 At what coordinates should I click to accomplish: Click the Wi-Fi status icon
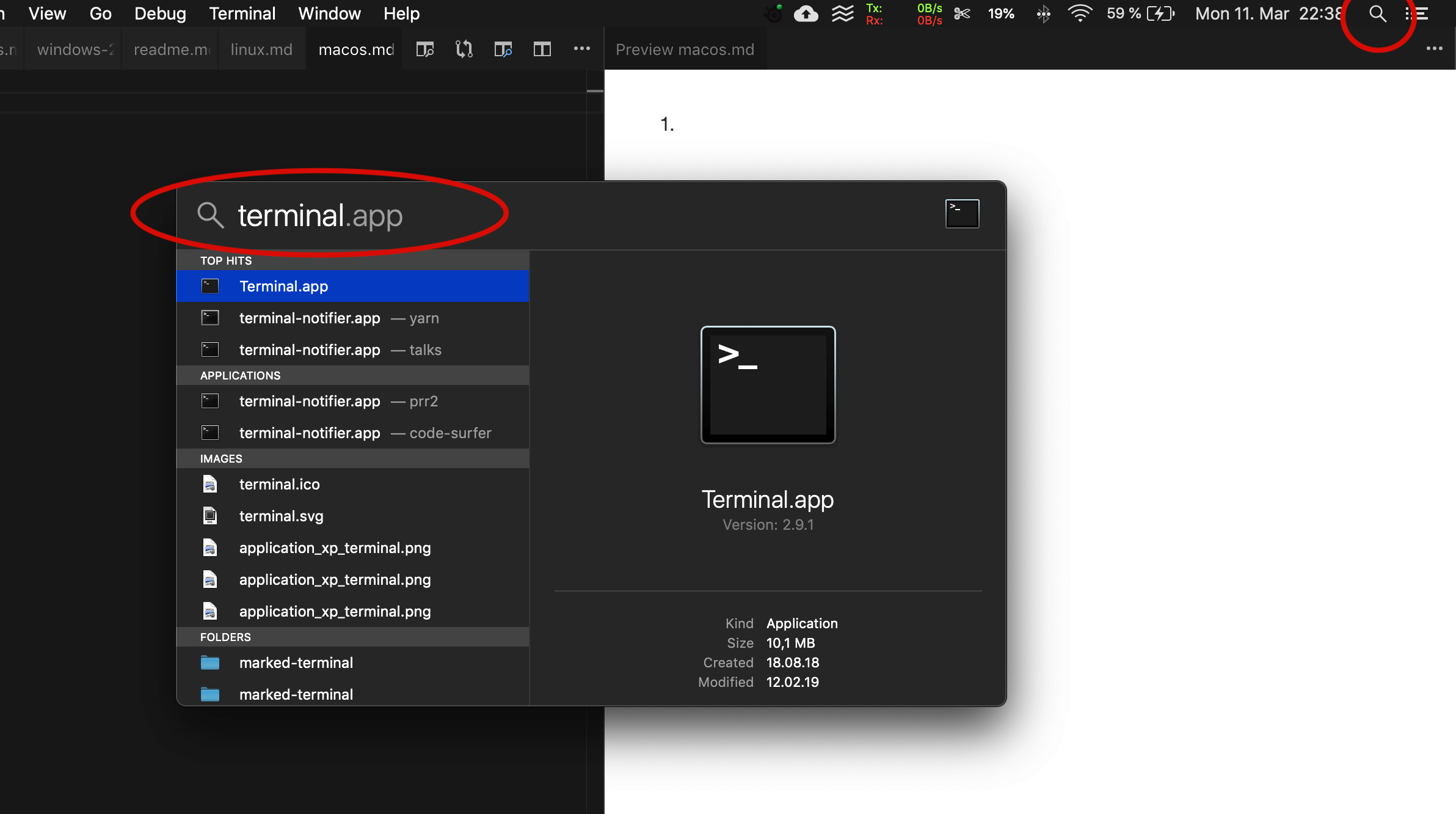point(1080,13)
